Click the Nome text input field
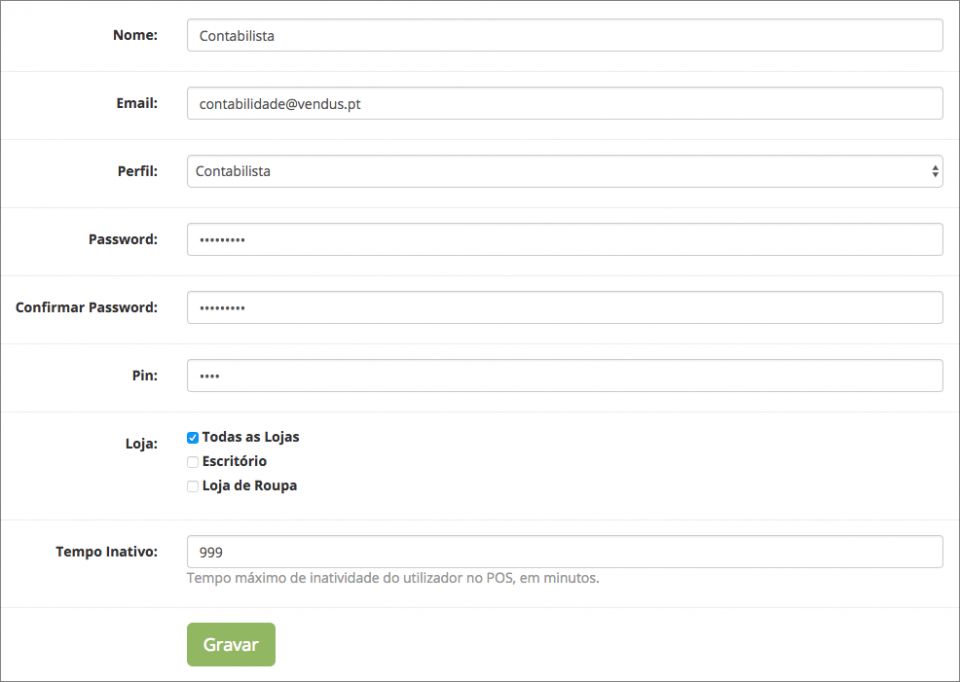This screenshot has height=682, width=960. point(564,36)
